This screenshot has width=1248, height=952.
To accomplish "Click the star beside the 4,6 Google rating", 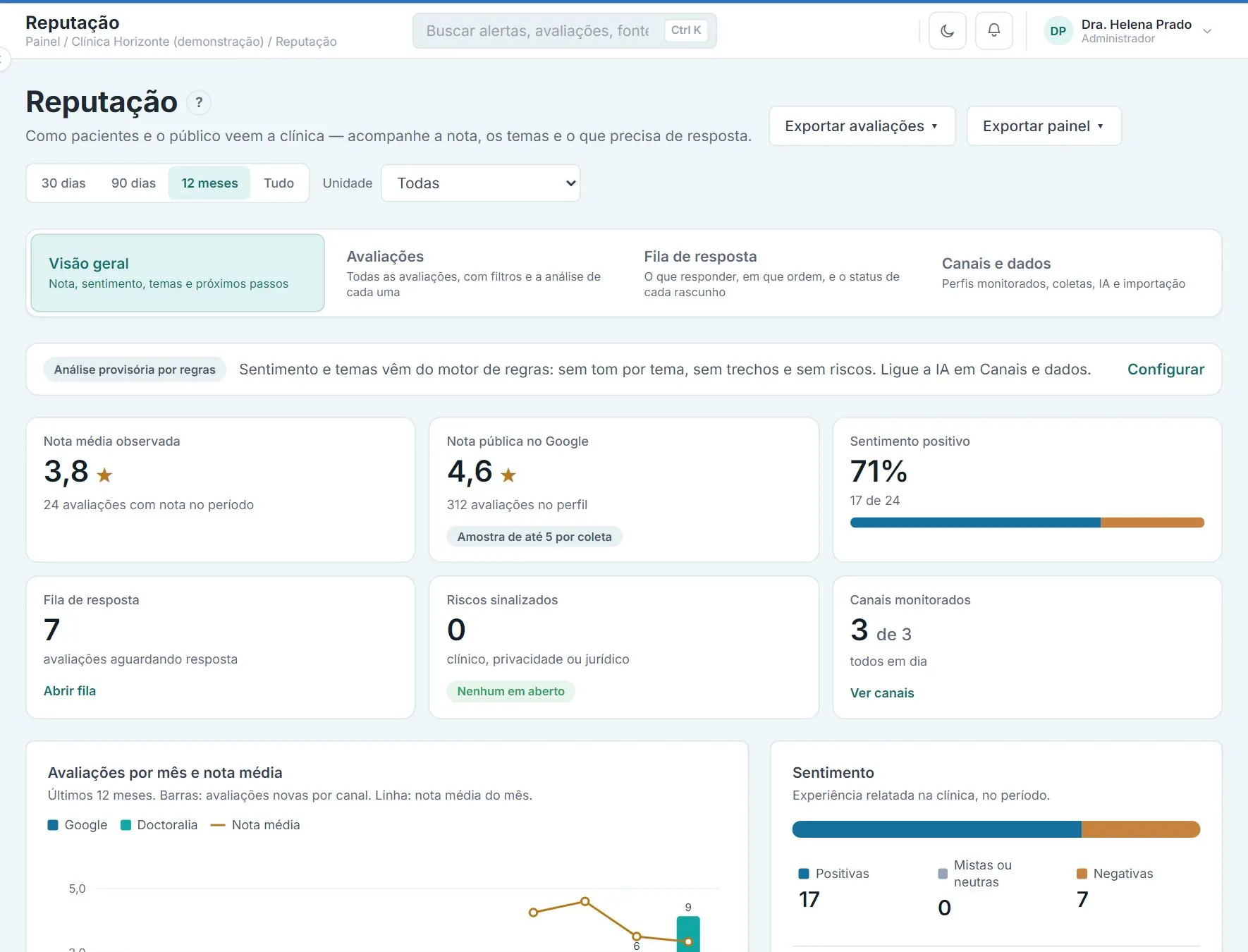I will click(508, 475).
